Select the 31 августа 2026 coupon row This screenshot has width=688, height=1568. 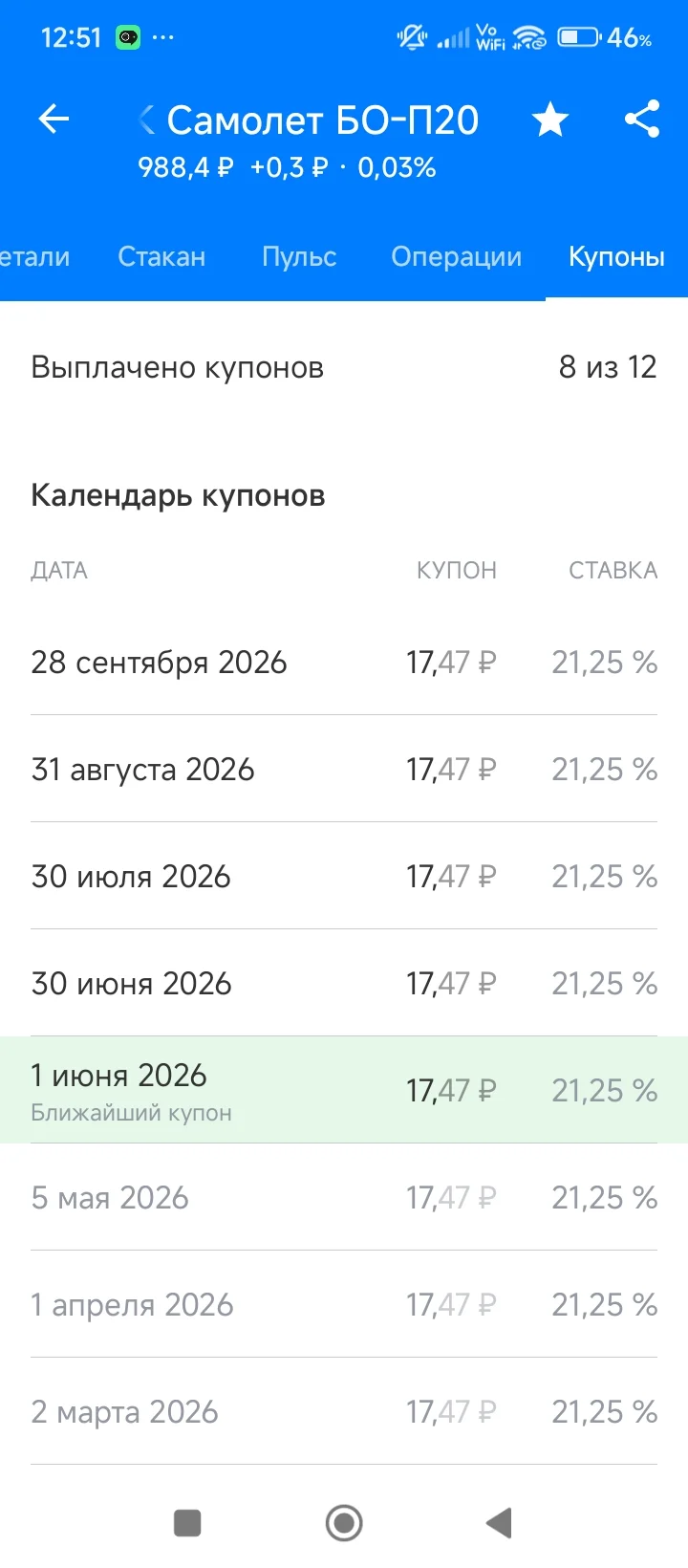(344, 769)
